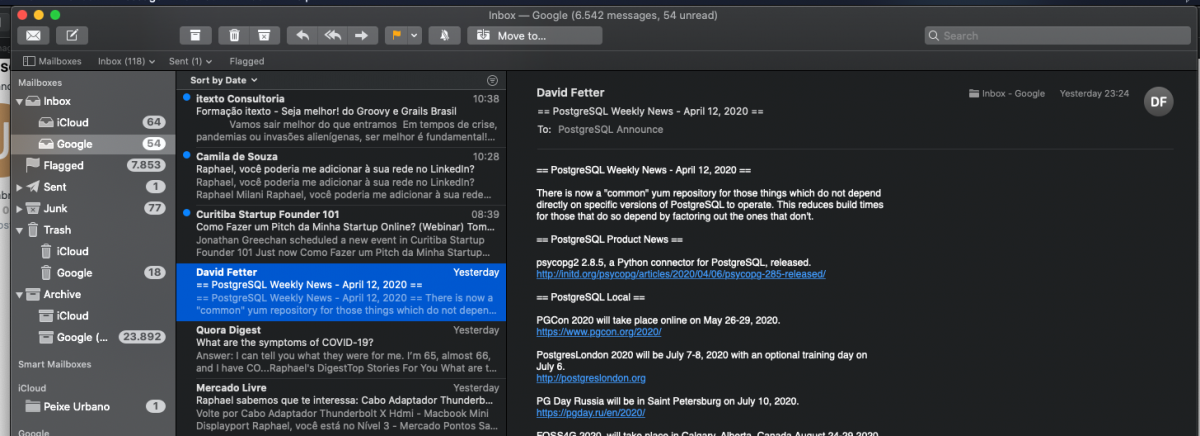Reply All to the message
The width and height of the screenshot is (1200, 436).
tap(332, 36)
